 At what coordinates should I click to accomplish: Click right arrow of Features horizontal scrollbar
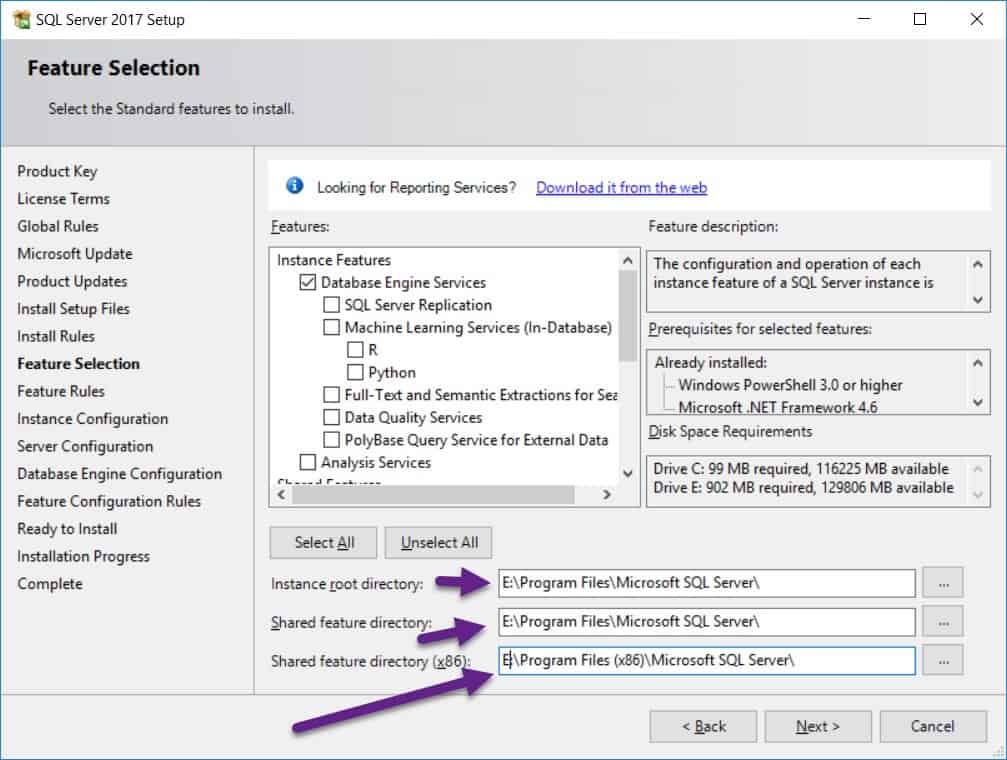606,495
